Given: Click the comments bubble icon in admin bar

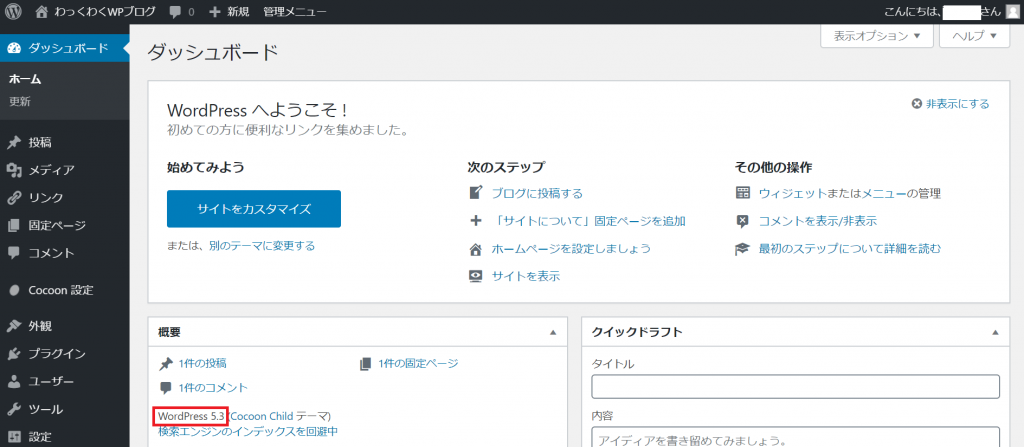Looking at the screenshot, I should pos(176,12).
